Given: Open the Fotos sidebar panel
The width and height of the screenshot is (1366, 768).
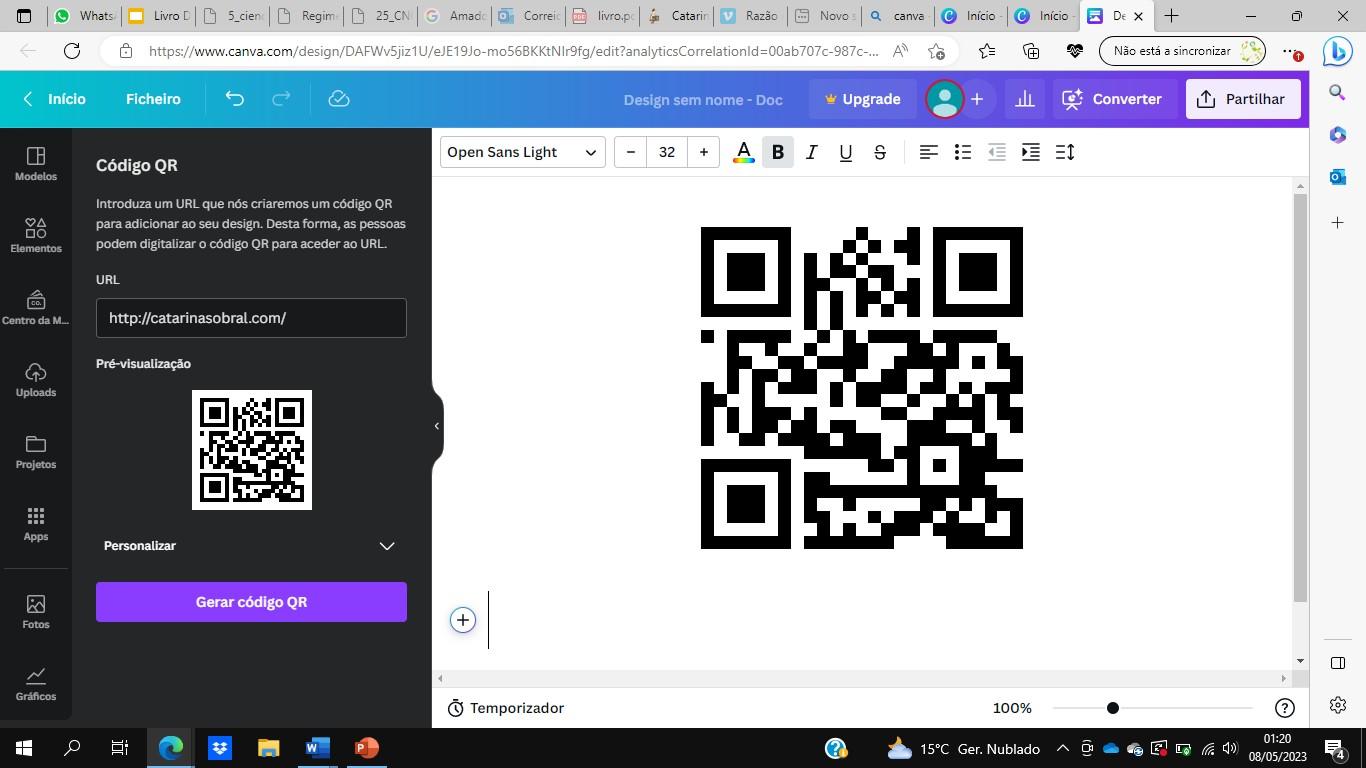Looking at the screenshot, I should [36, 612].
